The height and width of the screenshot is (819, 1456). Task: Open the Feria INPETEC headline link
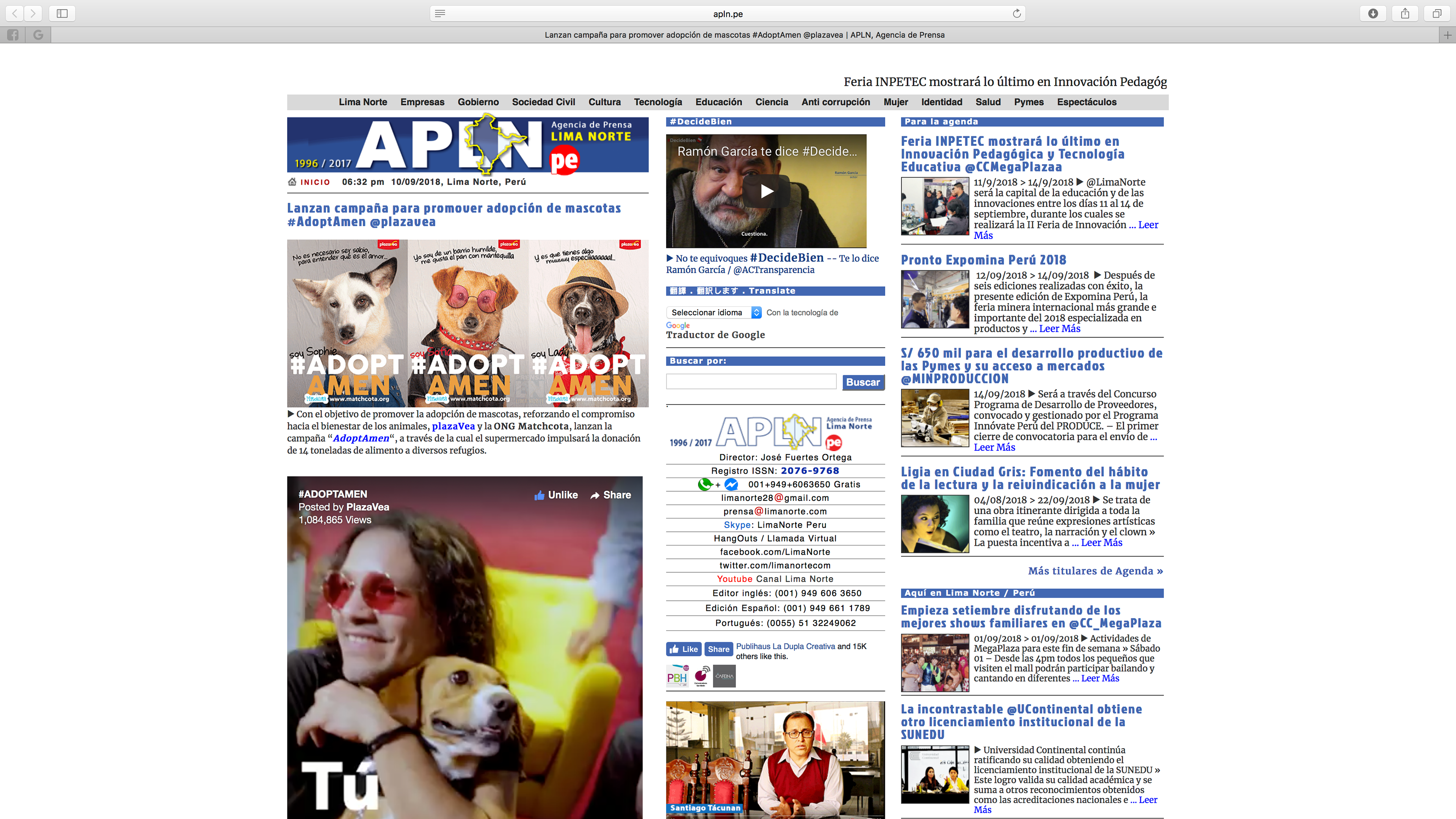pos(1012,154)
